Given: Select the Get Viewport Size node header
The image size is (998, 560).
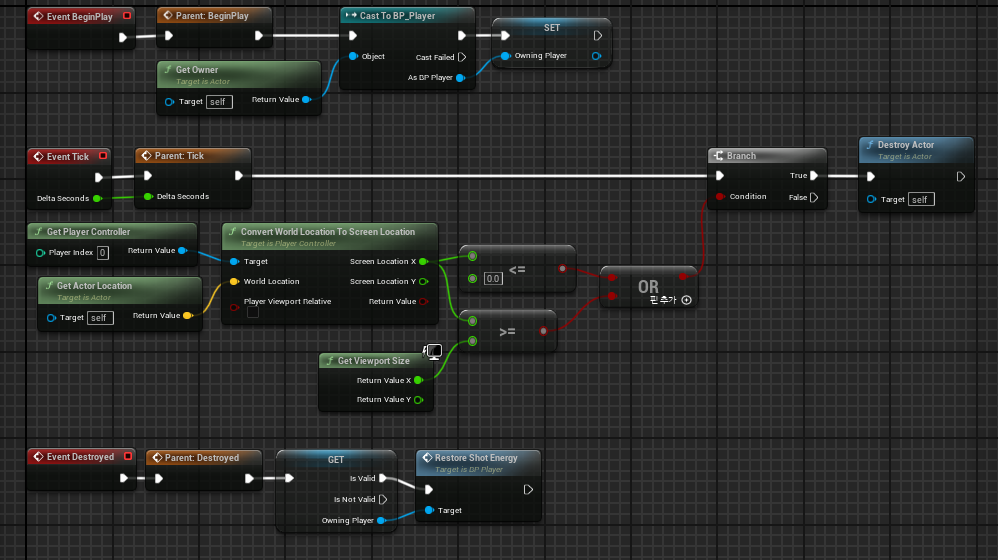Looking at the screenshot, I should tap(376, 361).
